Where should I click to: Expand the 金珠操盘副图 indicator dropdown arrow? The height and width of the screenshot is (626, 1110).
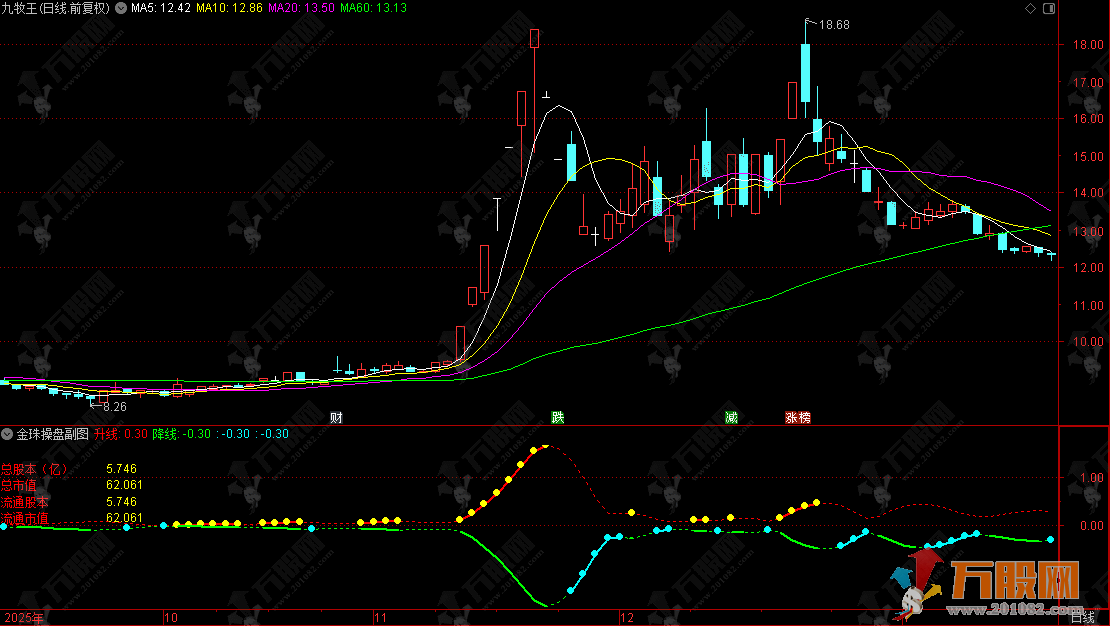coord(8,434)
